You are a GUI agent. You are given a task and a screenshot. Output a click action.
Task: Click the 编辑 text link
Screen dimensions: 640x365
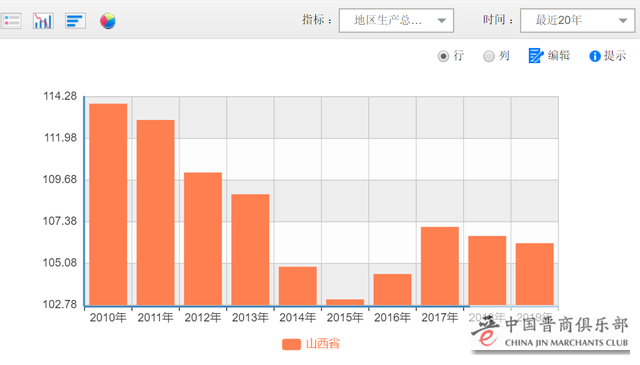pyautogui.click(x=559, y=56)
